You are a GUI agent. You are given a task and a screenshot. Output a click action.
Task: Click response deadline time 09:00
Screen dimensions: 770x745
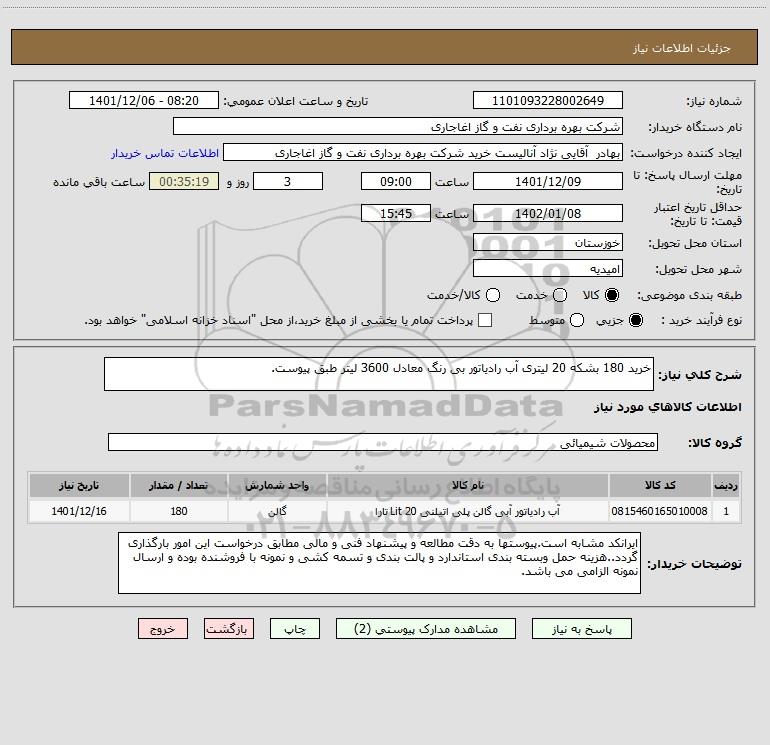click(396, 181)
